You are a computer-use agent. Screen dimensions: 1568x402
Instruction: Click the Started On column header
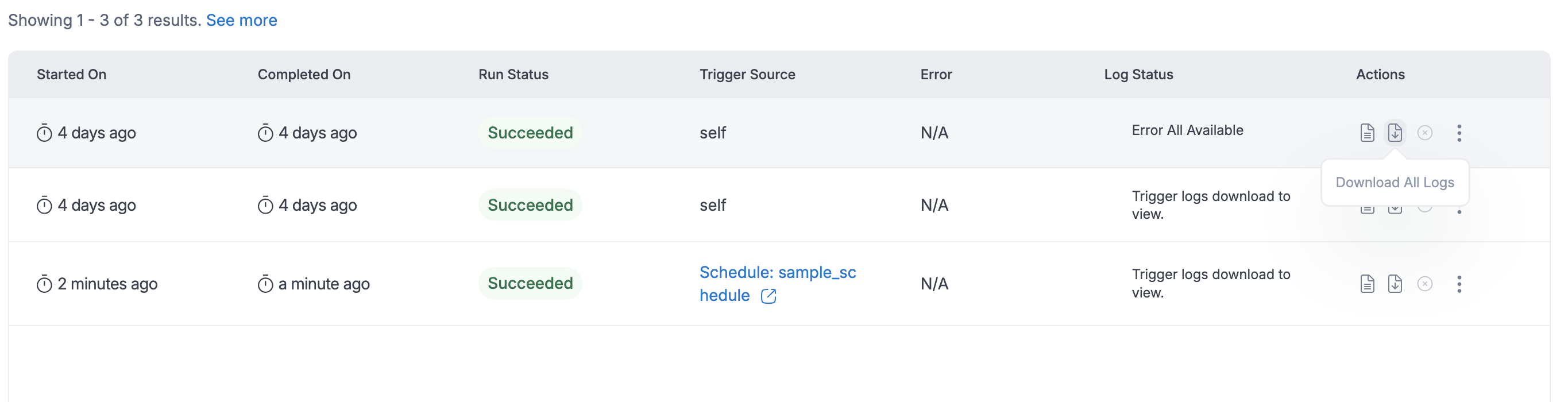tap(71, 74)
